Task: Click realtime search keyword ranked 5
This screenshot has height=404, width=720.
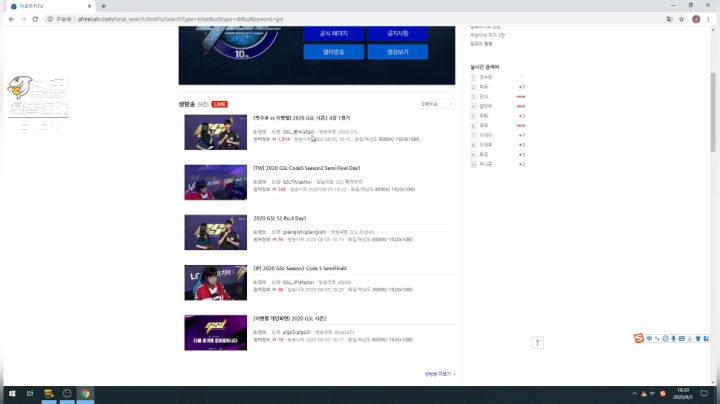Action: [x=484, y=116]
